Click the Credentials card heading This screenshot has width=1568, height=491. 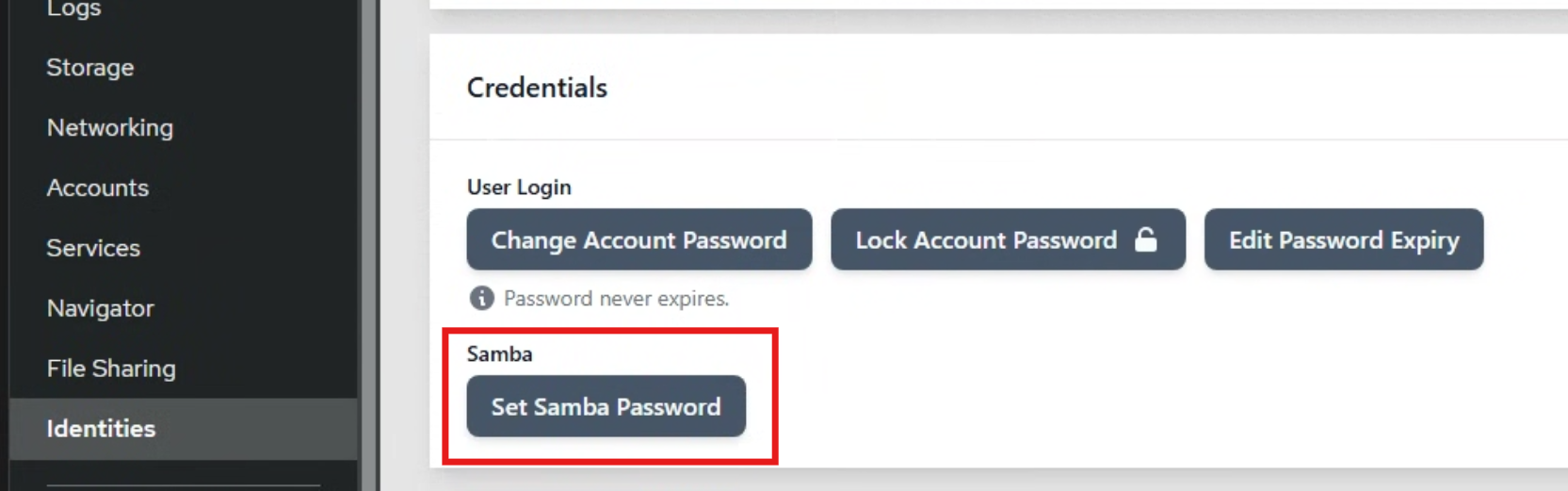pos(537,88)
